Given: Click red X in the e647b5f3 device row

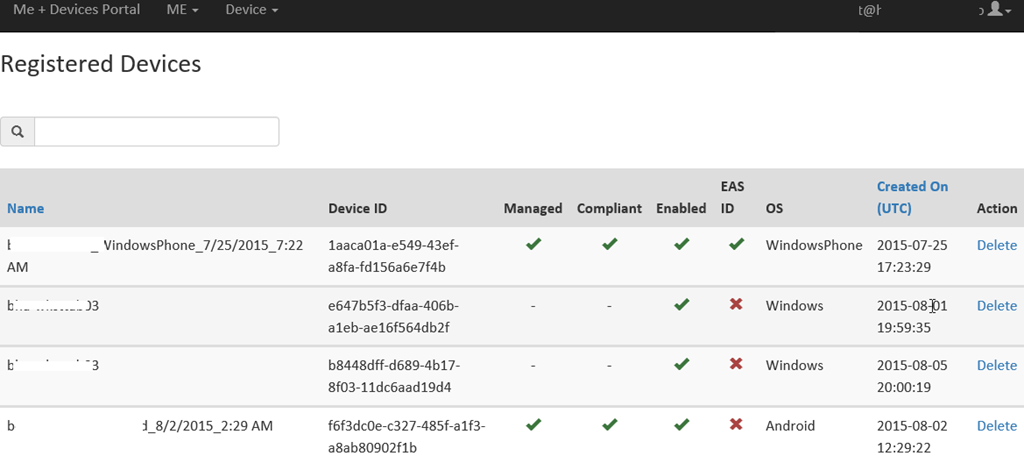Looking at the screenshot, I should click(736, 304).
